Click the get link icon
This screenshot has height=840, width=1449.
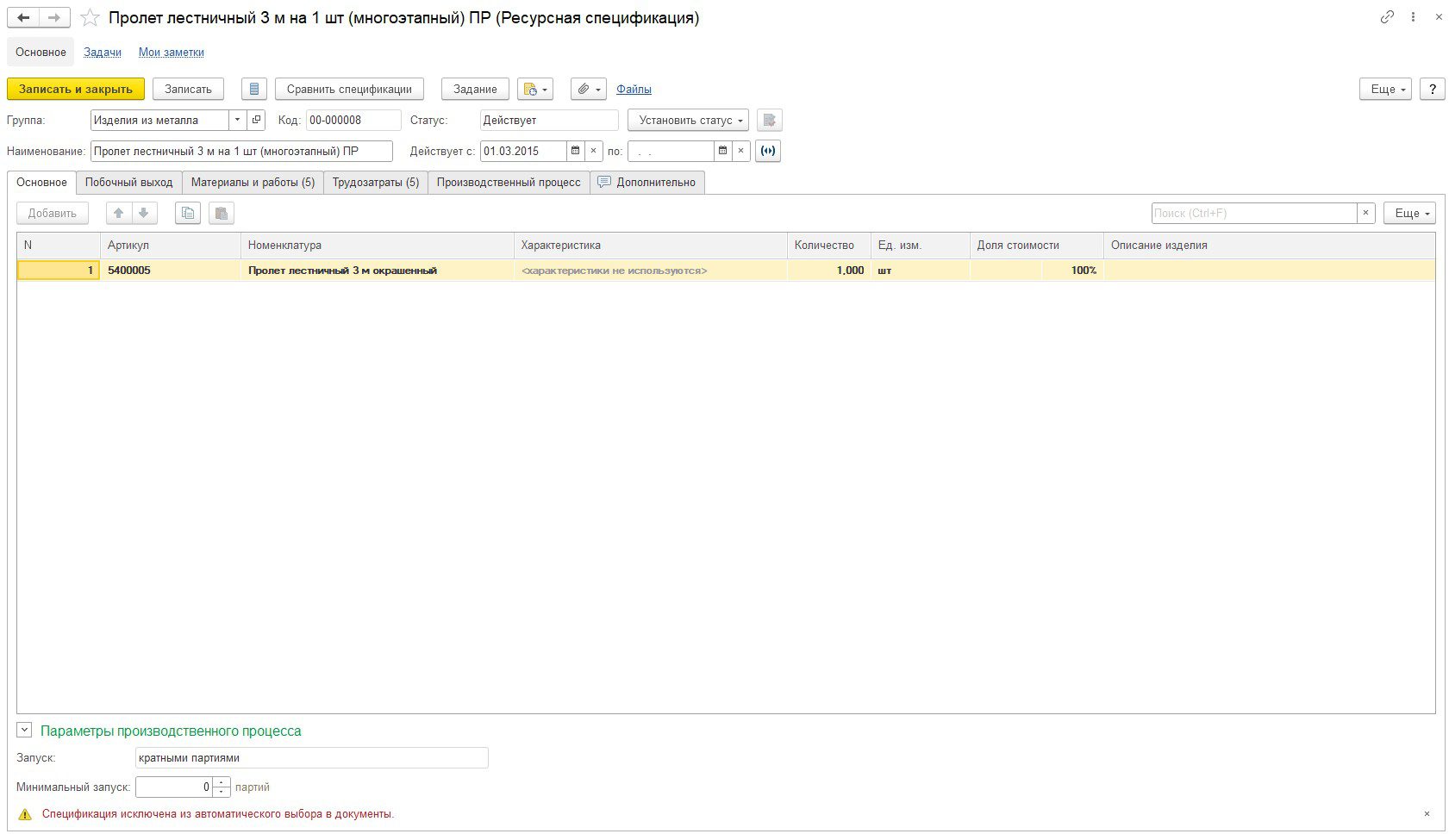point(1386,17)
